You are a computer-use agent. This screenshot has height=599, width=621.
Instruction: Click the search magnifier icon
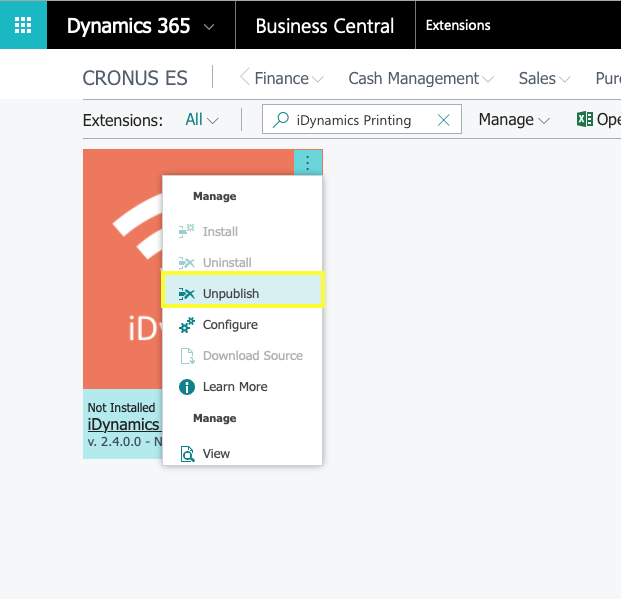pos(280,120)
